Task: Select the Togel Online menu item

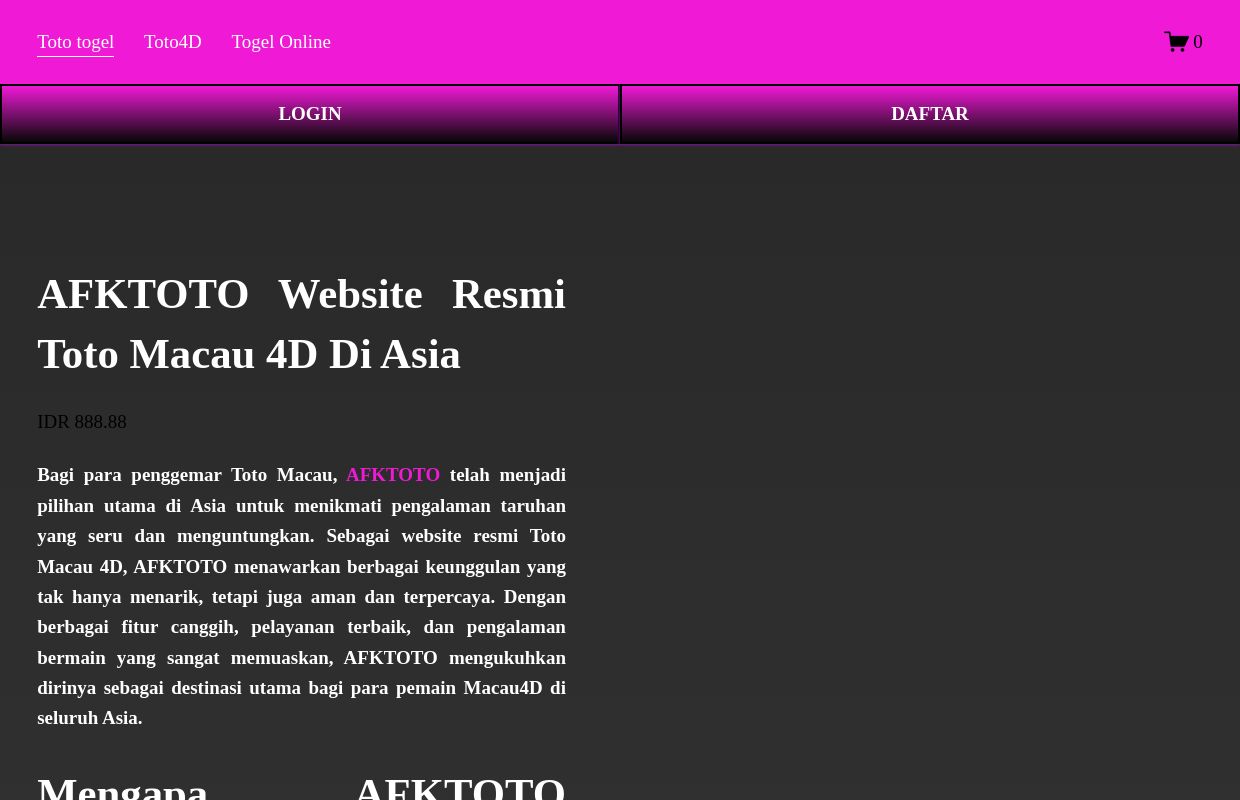Action: [281, 42]
